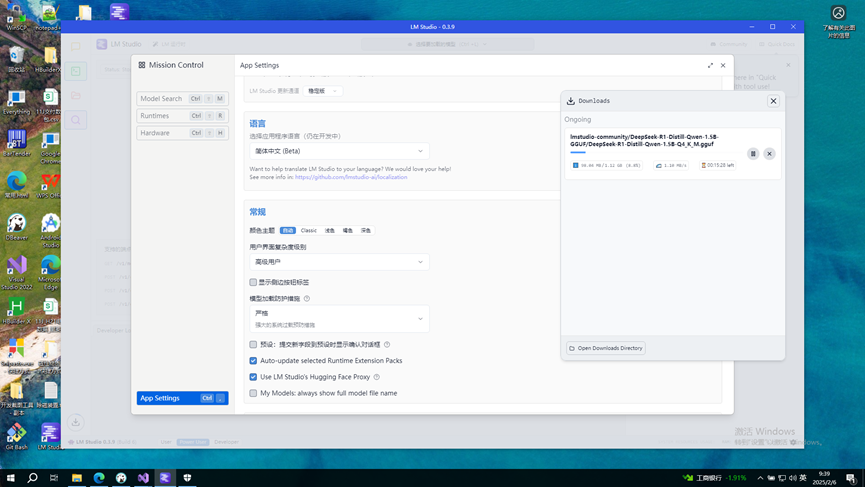The width and height of the screenshot is (865, 487).
Task: Open Downloads Directory button
Action: pos(606,348)
